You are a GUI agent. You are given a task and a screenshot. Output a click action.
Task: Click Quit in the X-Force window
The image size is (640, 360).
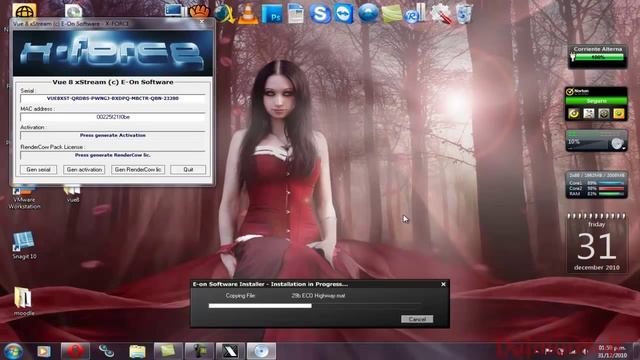(188, 169)
